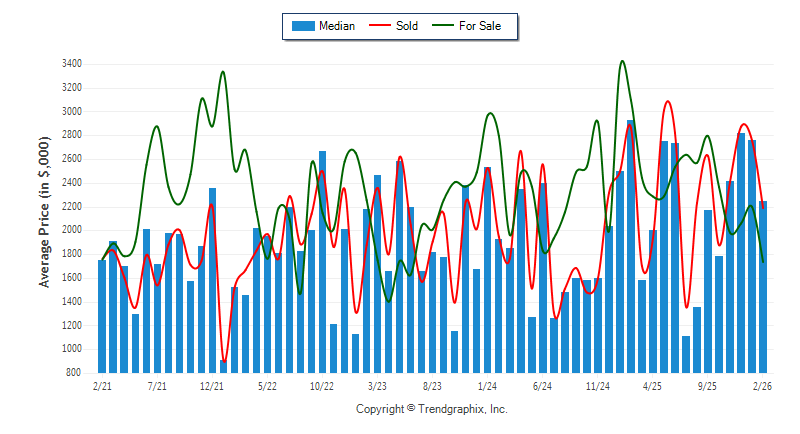Click the 800 y-axis value label
This screenshot has height=434, width=800.
73,373
